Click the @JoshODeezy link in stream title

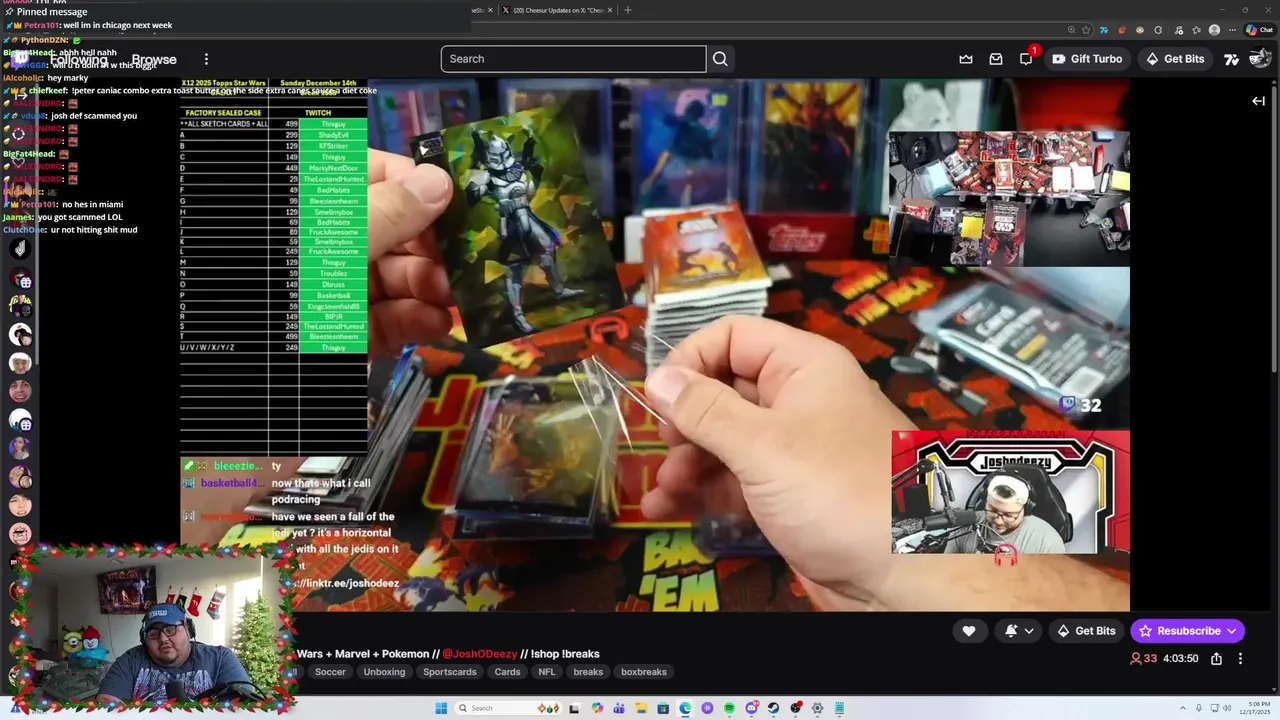point(480,654)
